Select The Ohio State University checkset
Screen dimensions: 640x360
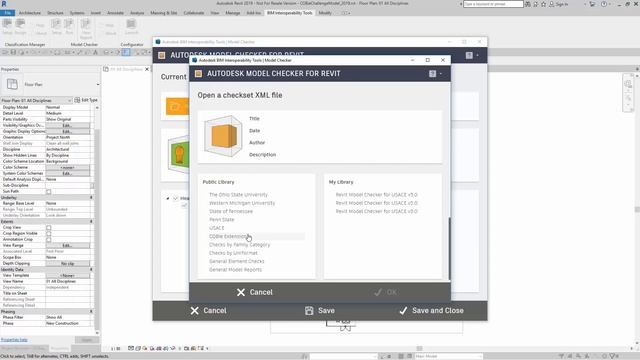(238, 195)
